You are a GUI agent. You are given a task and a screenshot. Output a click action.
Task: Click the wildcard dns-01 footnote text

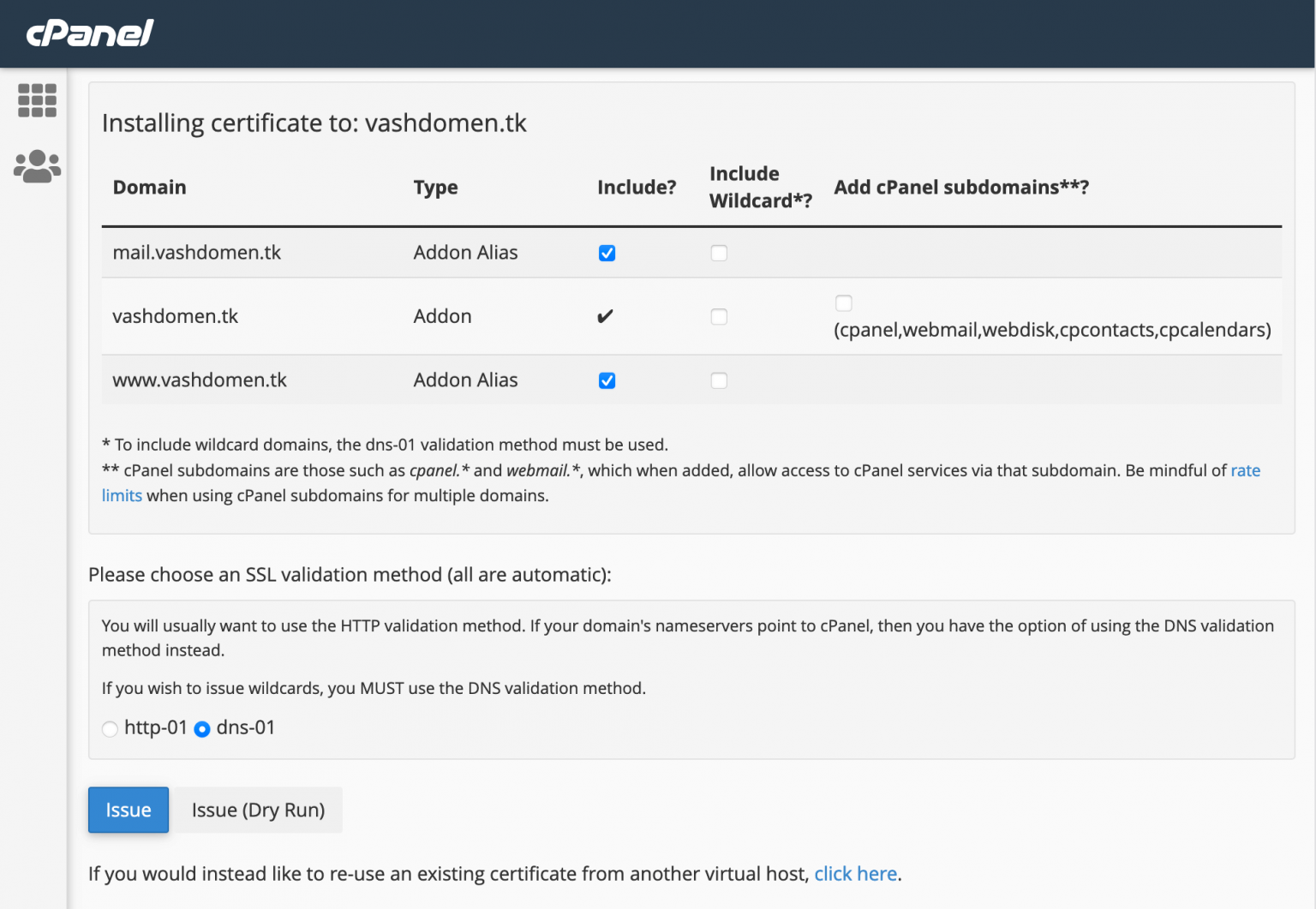(x=385, y=445)
